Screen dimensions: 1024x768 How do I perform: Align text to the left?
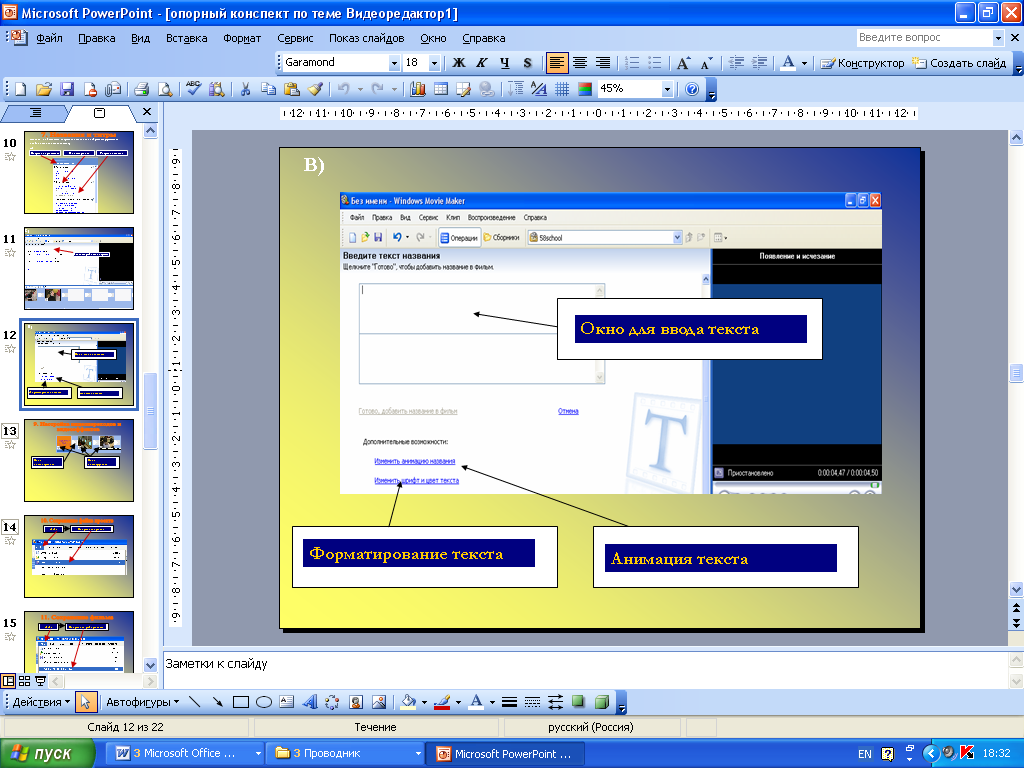(x=556, y=63)
